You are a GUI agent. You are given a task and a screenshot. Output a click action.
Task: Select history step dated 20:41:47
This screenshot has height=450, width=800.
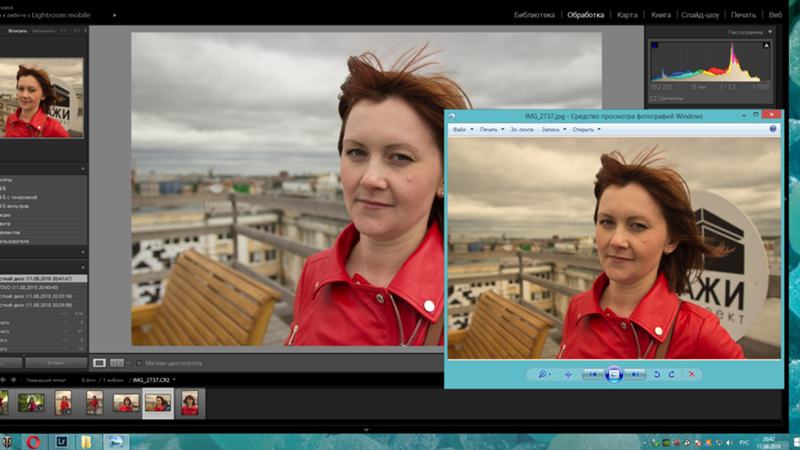point(43,279)
